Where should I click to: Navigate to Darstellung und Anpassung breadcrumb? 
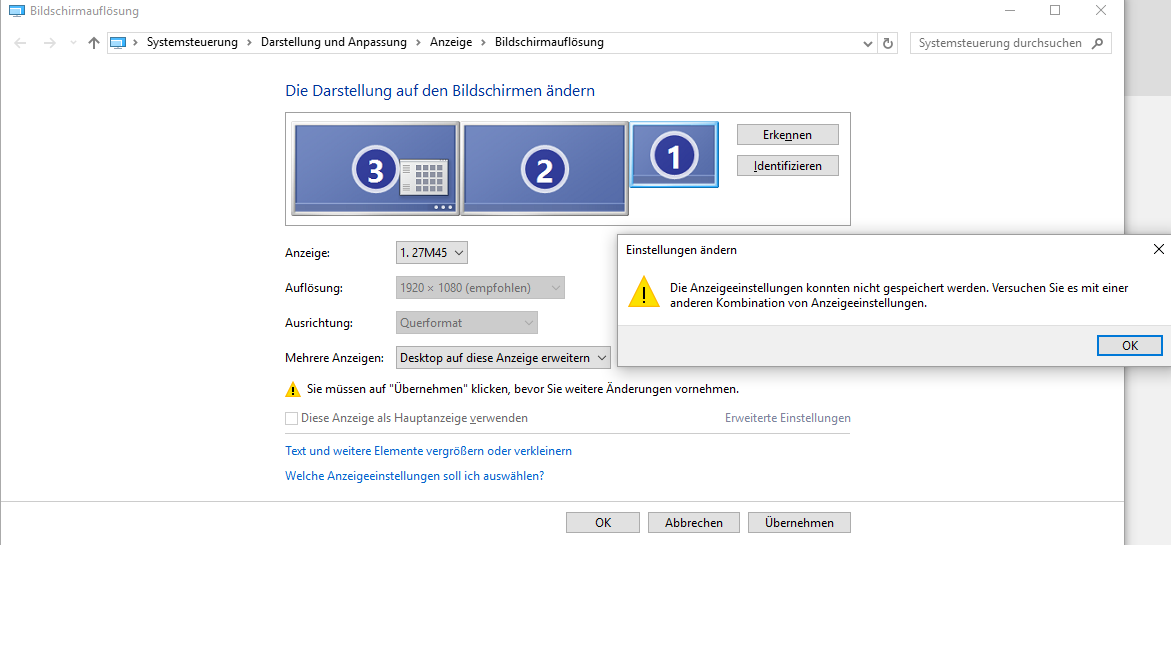[x=334, y=43]
